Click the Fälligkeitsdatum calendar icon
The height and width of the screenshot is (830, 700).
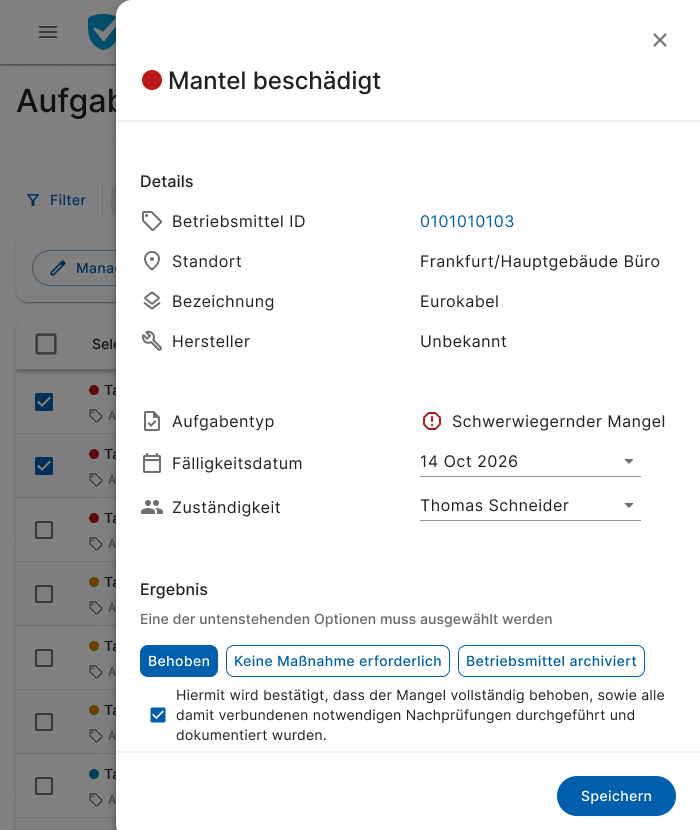click(152, 463)
